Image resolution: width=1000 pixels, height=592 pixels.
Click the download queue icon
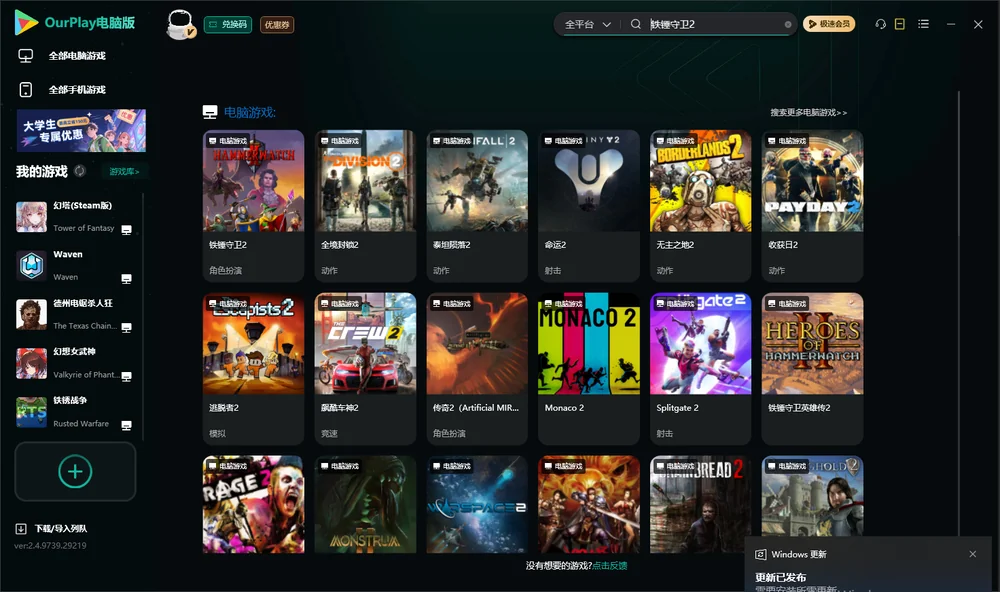pos(21,529)
